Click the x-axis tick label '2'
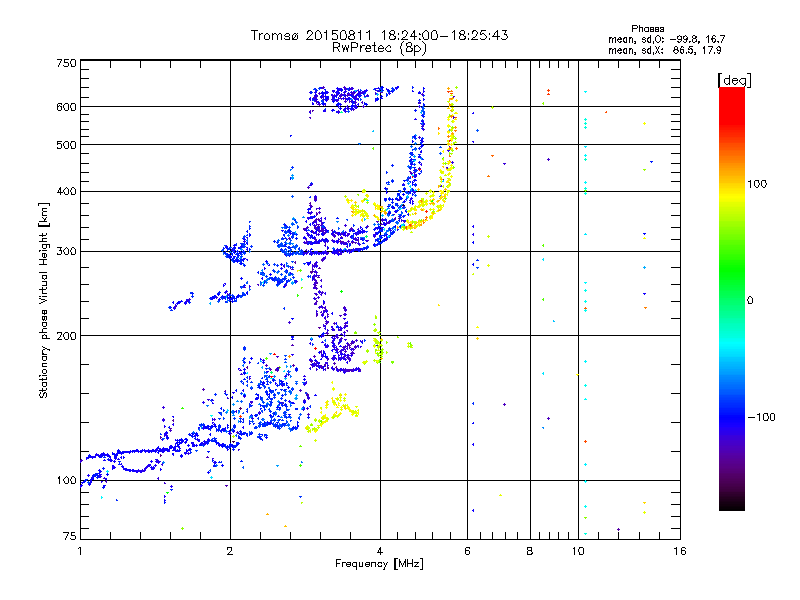This screenshot has width=800, height=600. click(x=230, y=551)
